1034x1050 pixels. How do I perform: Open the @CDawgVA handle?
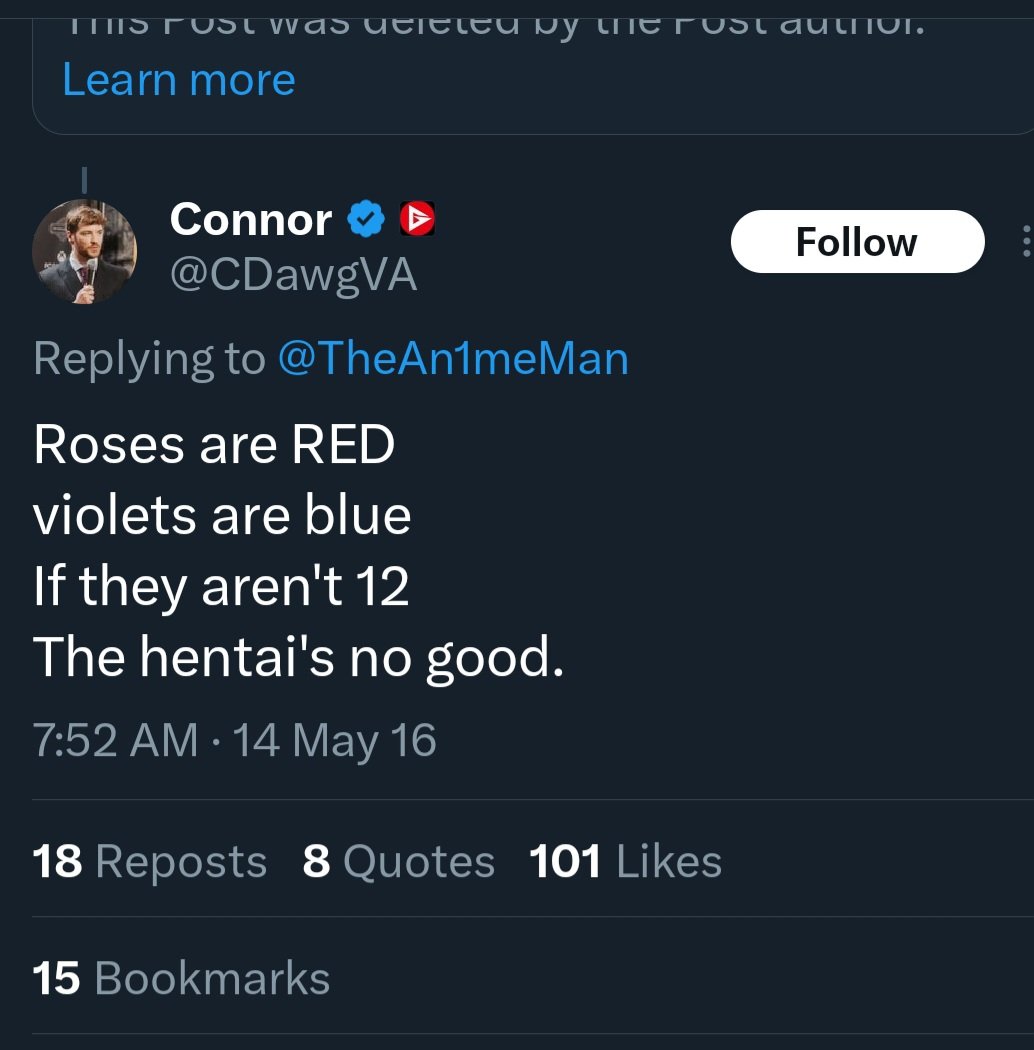click(x=293, y=274)
